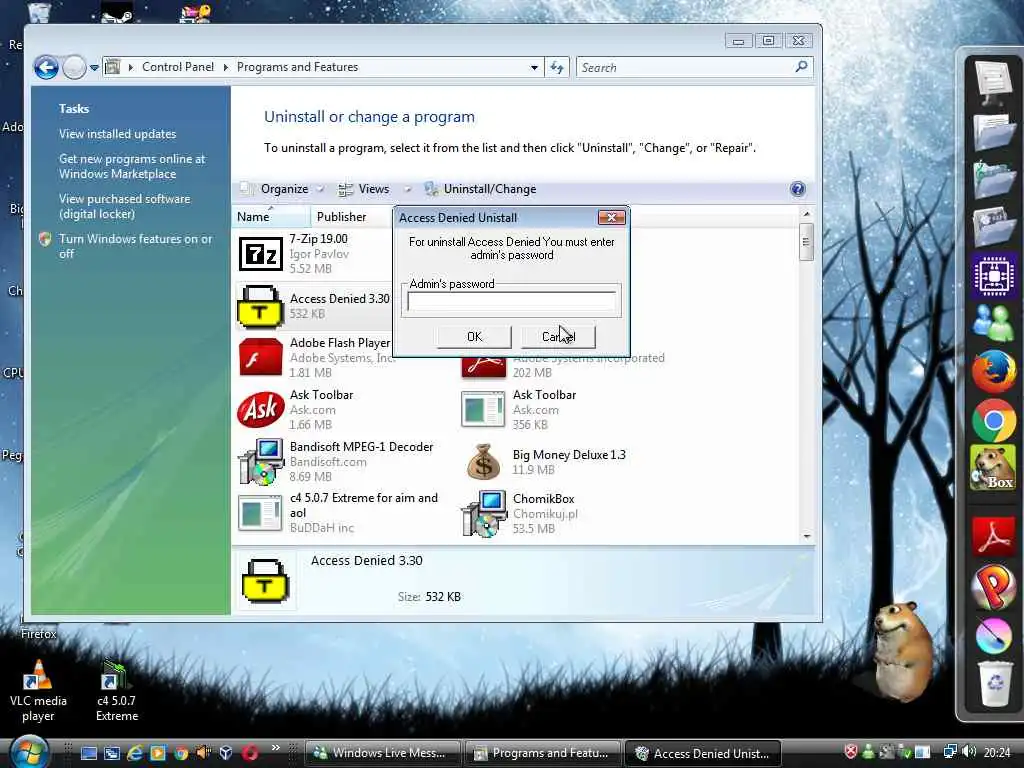Screen dimensions: 1024x768
Task: Click the list scrollbar thumb
Action: 807,242
